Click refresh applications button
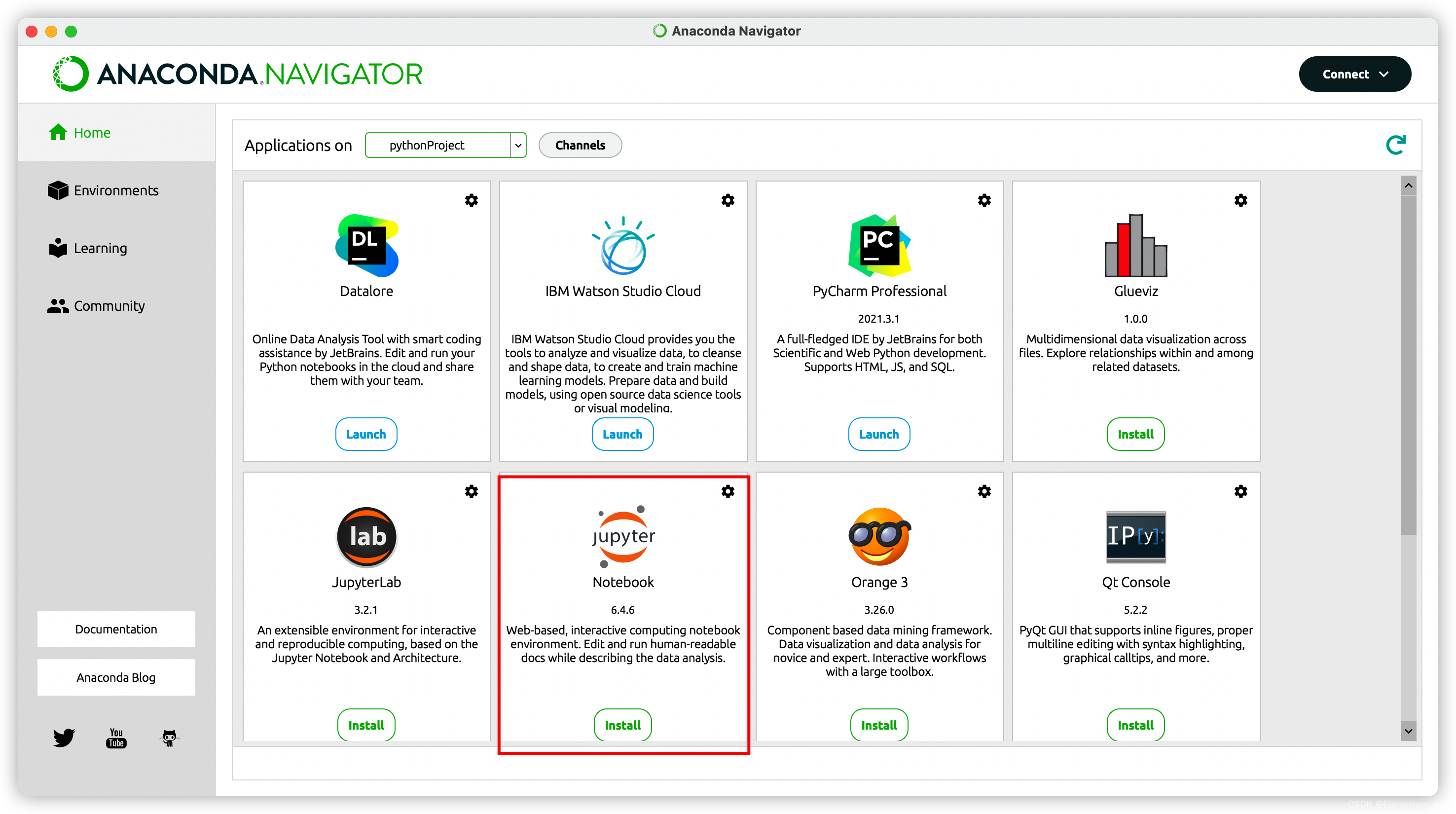 point(1396,145)
